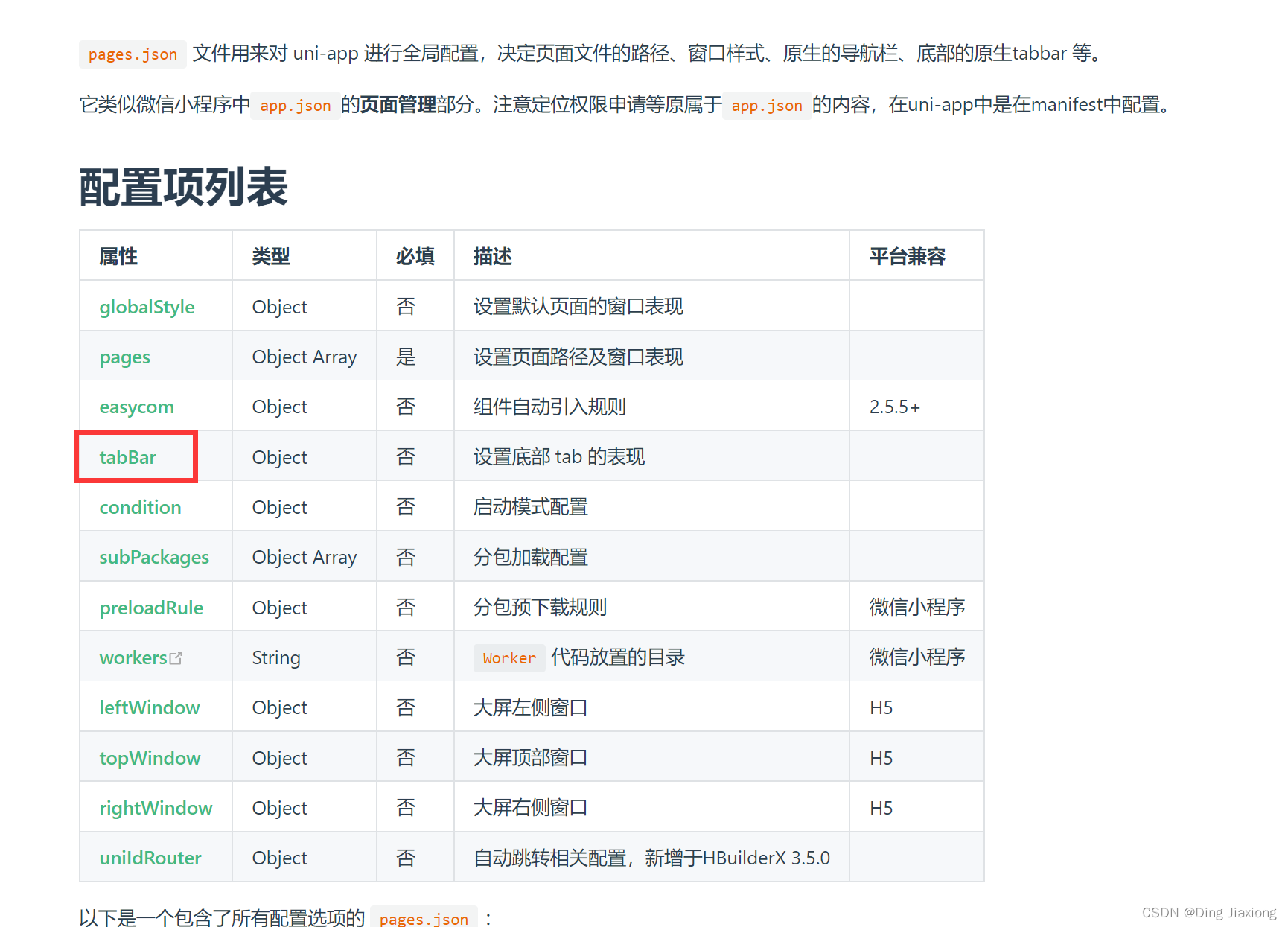Open the workers external link
Viewport: 1288px width, 927px height.
[133, 657]
